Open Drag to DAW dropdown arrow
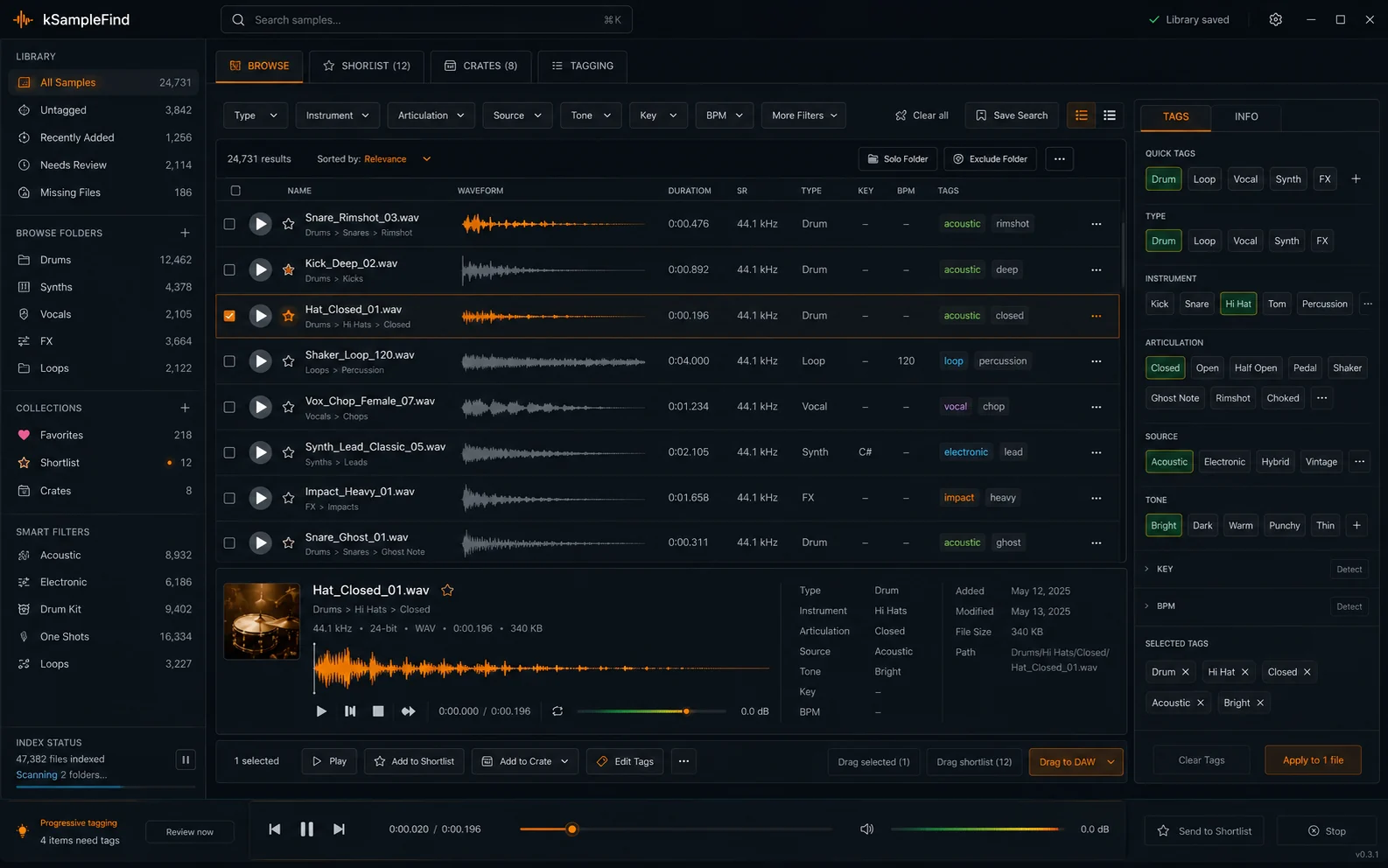The image size is (1388, 868). pos(1111,762)
